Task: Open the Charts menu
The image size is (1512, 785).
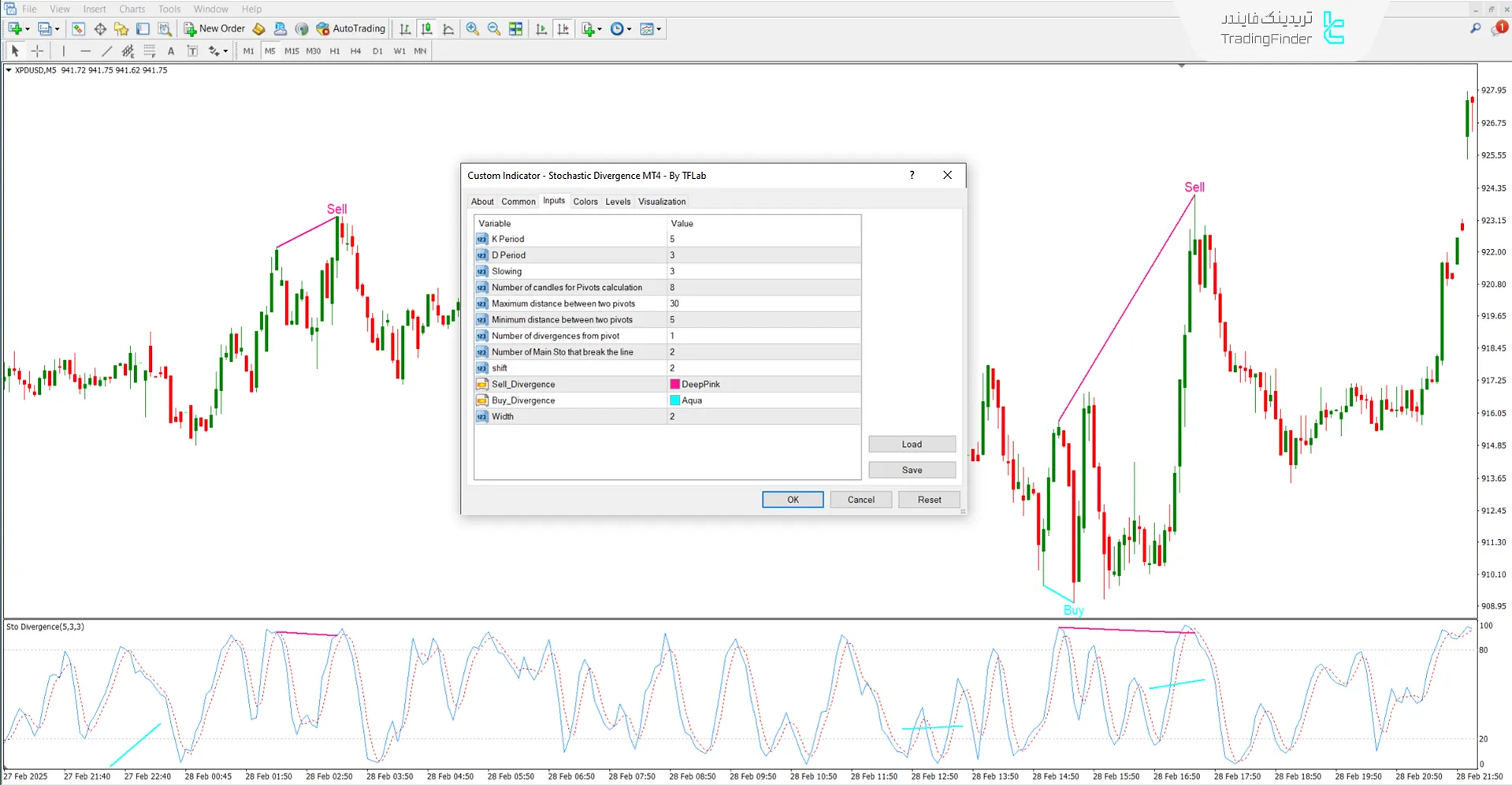Action: pos(131,9)
